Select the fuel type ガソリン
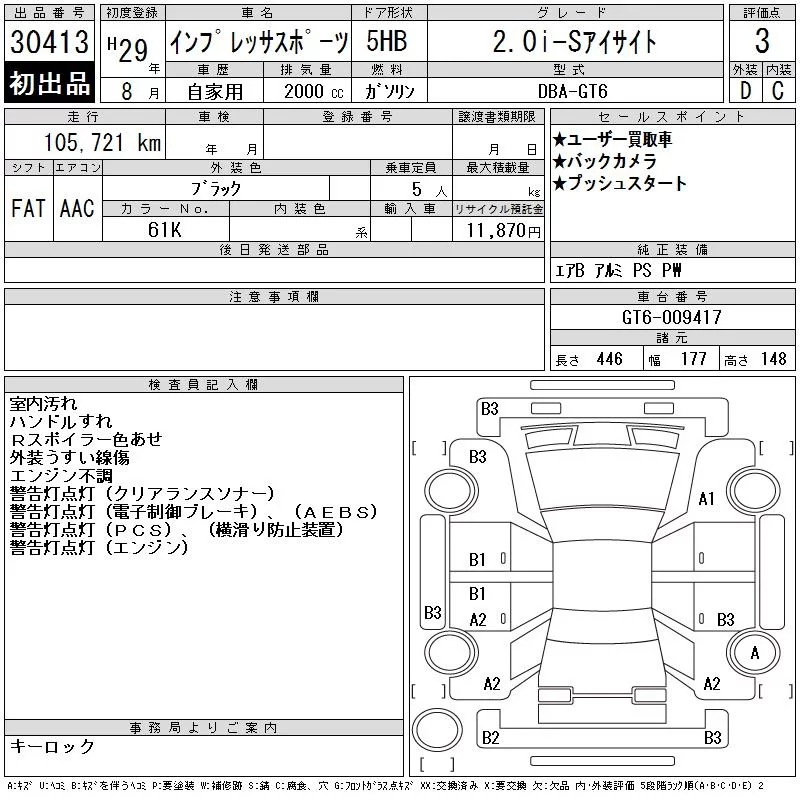800x800 pixels. [x=389, y=92]
